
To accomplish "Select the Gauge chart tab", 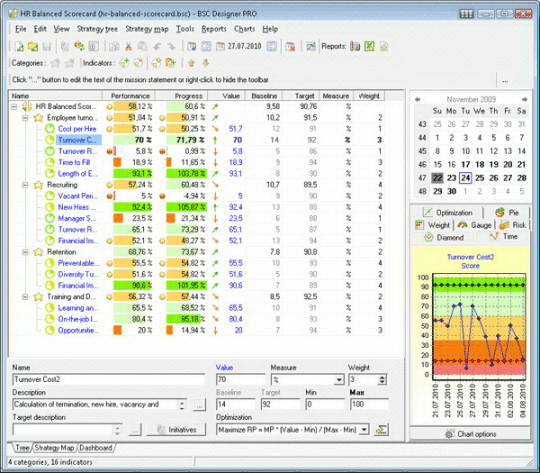I will 475,225.
